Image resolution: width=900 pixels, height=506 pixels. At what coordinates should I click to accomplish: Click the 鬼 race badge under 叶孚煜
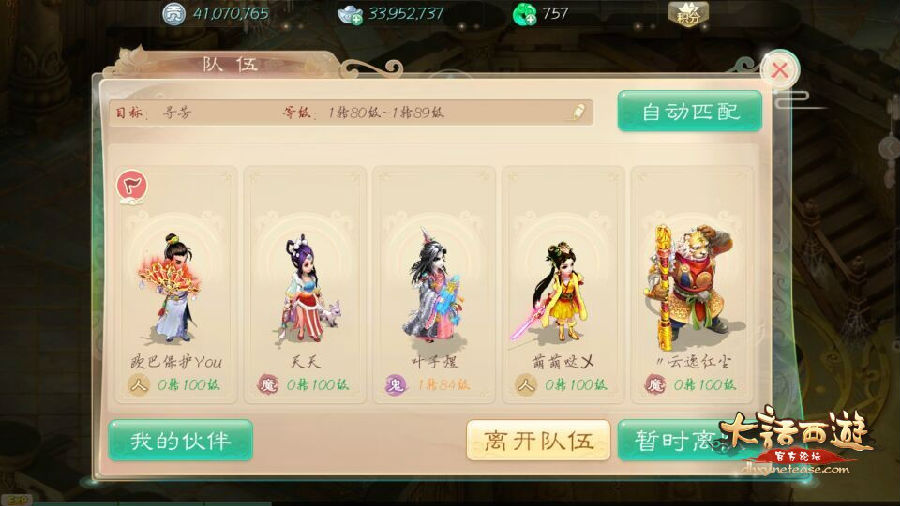click(x=396, y=384)
